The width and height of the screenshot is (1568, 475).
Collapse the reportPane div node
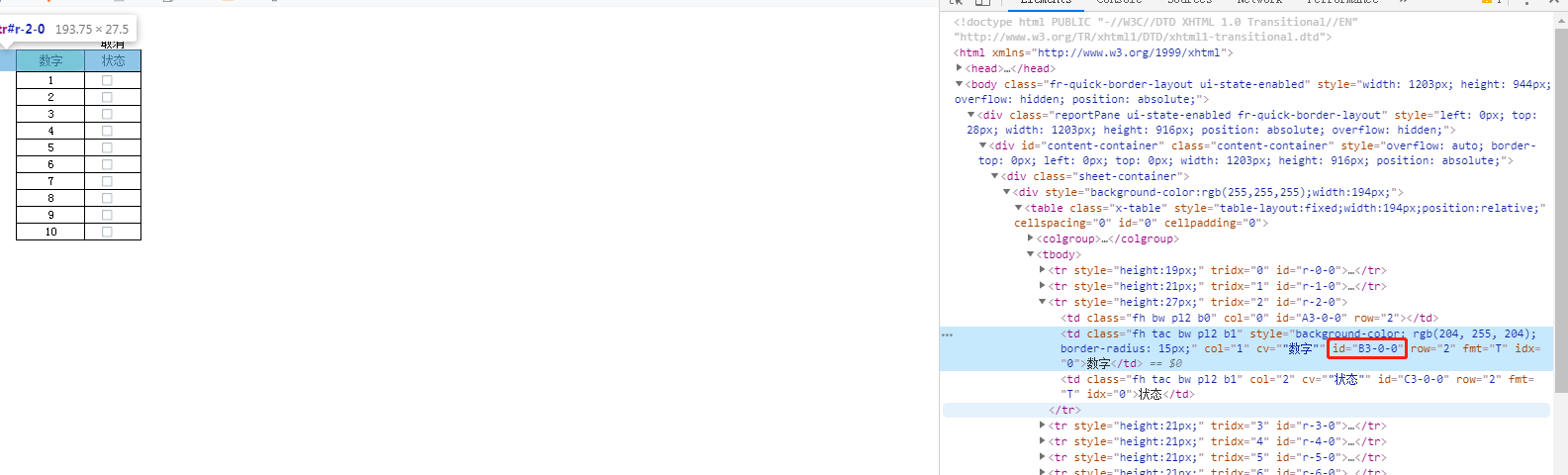tap(970, 115)
